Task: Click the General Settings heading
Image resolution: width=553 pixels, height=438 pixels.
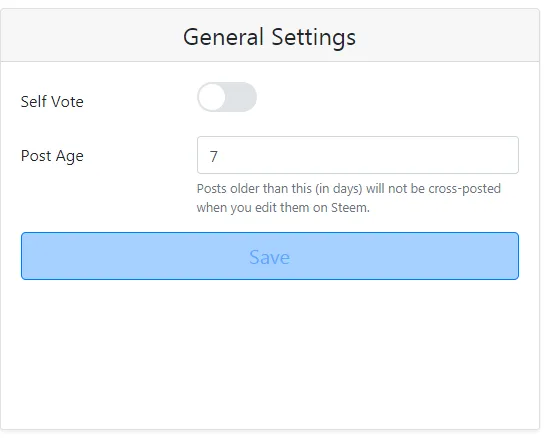Action: pyautogui.click(x=270, y=37)
